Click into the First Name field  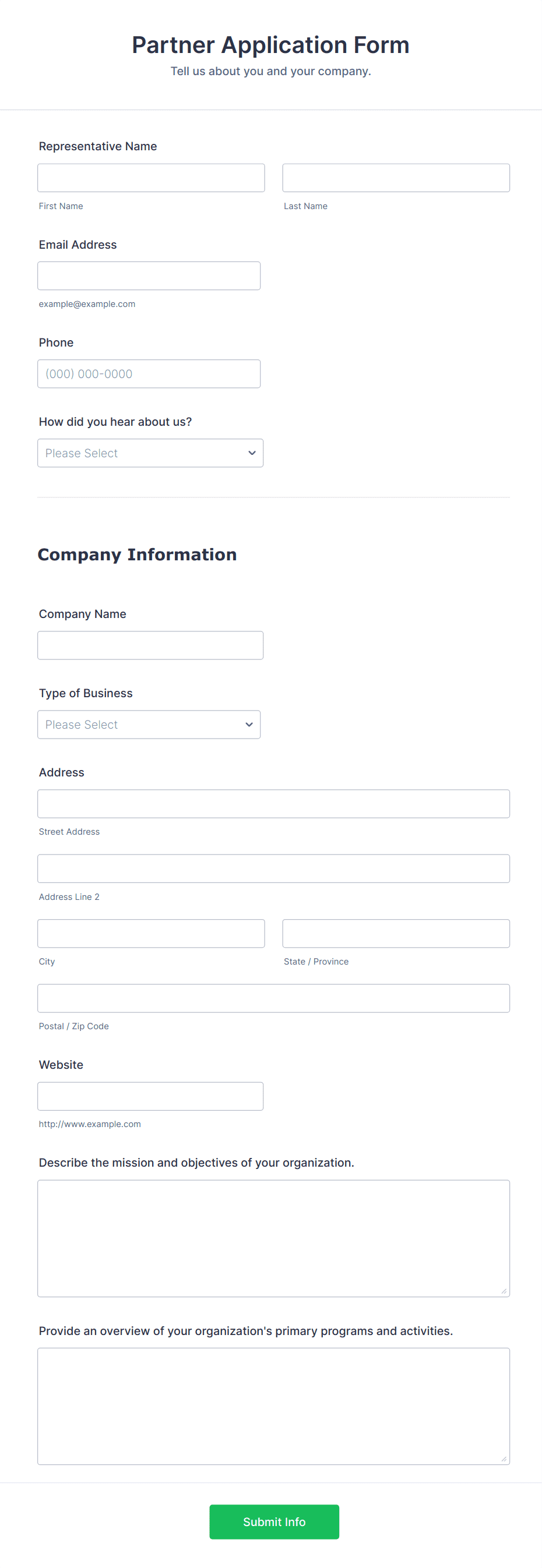point(150,177)
